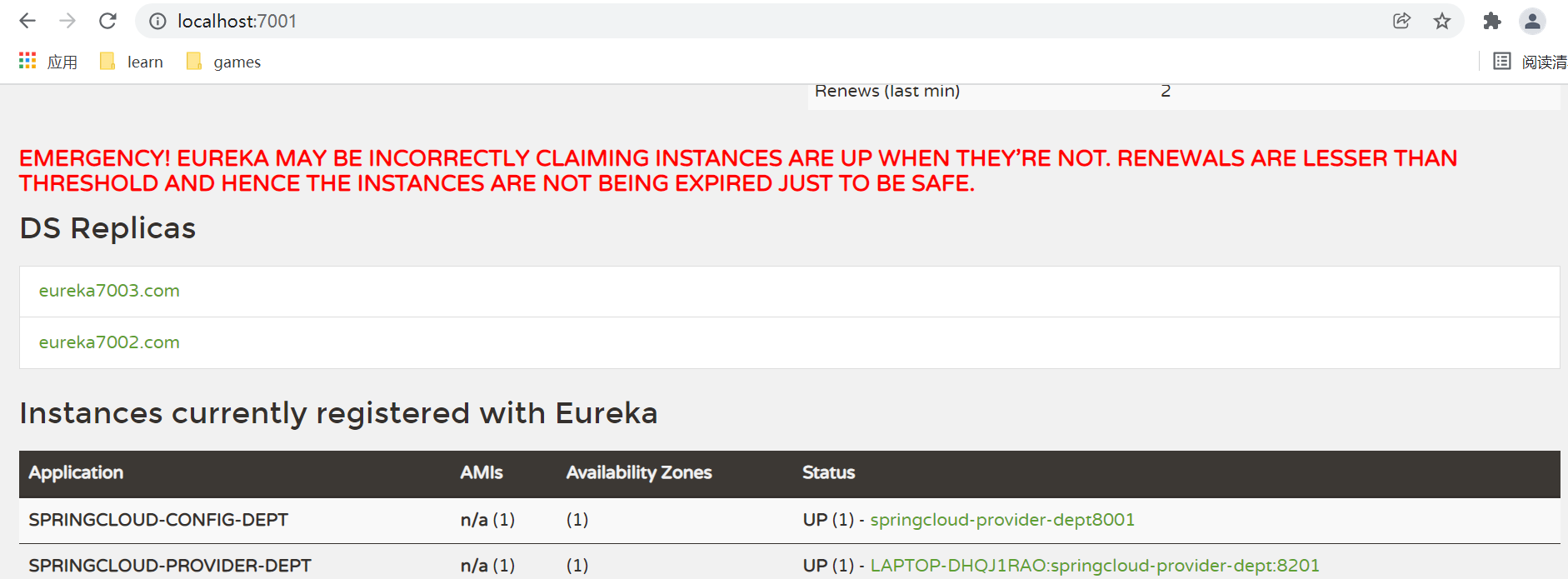
Task: Open the user profile icon
Action: pos(1532,21)
